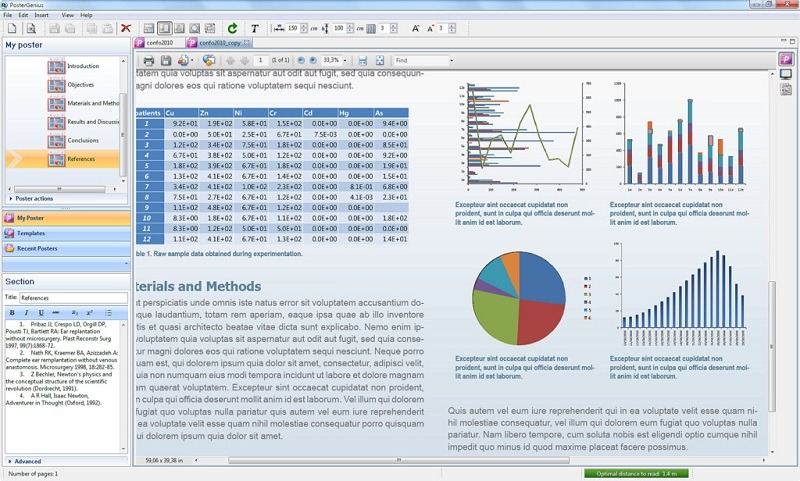
Task: Open the View menu
Action: [67, 15]
